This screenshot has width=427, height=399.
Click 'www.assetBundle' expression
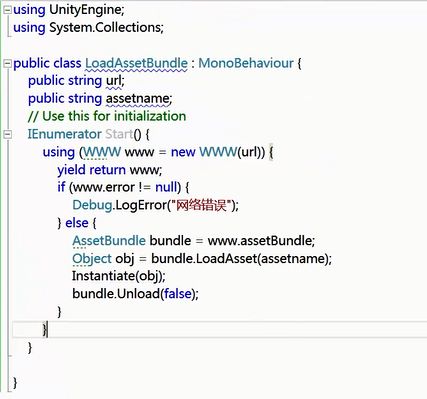click(260, 241)
